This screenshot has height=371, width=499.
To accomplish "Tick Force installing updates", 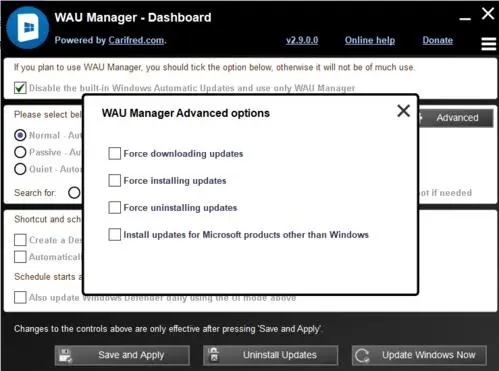I will coord(114,181).
